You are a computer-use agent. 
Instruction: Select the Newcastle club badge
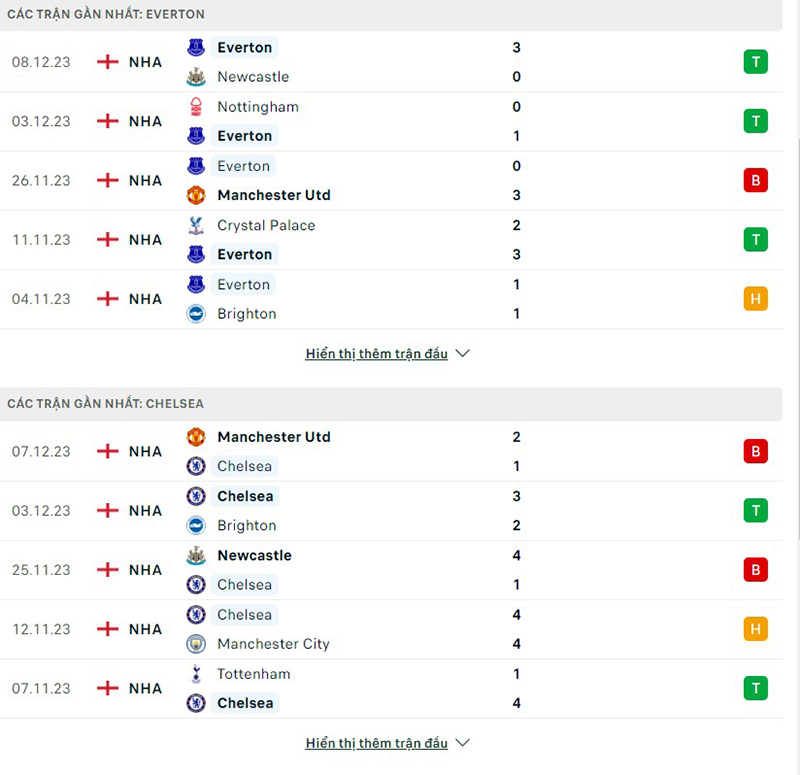[196, 76]
